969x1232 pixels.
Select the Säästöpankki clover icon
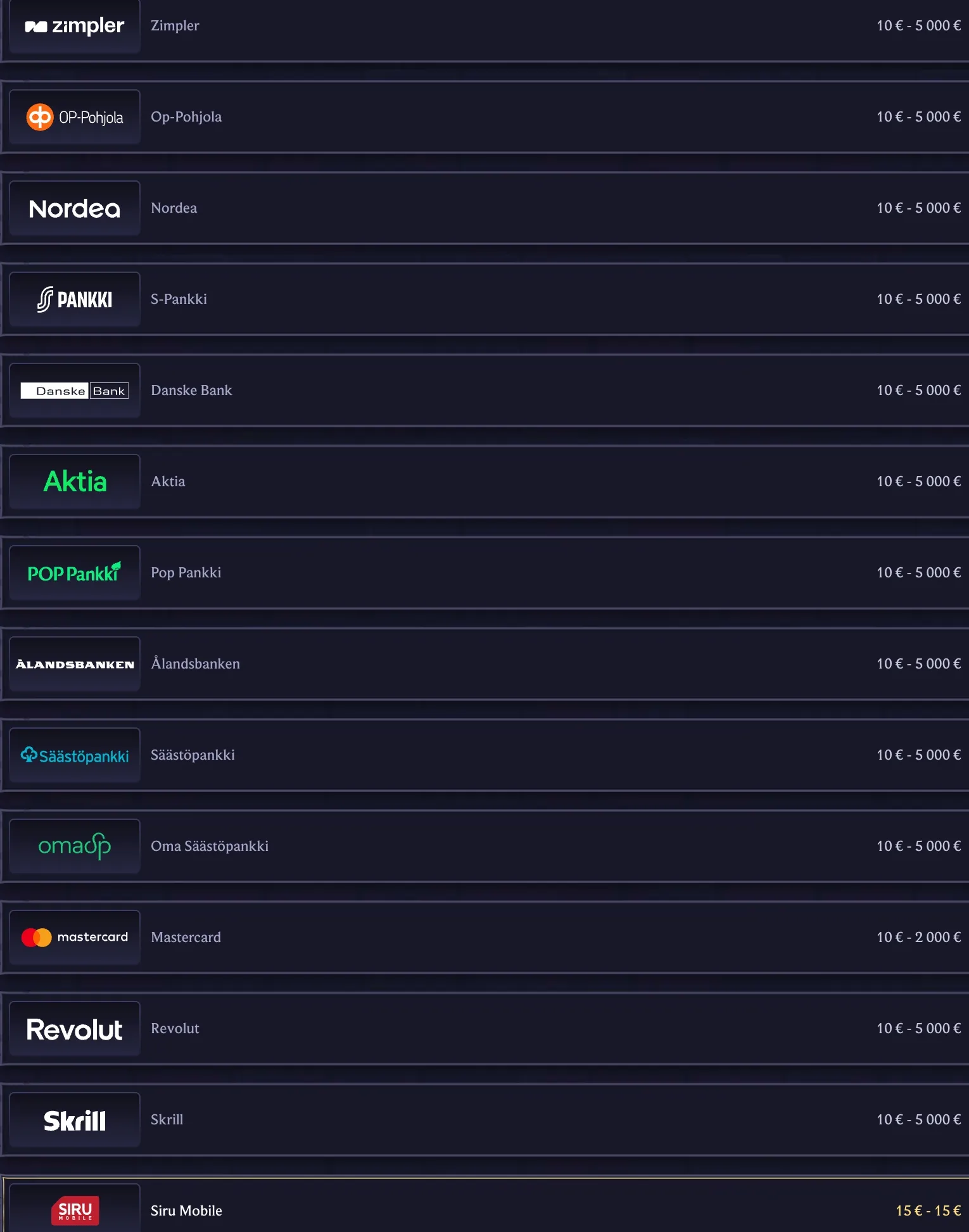[x=28, y=755]
